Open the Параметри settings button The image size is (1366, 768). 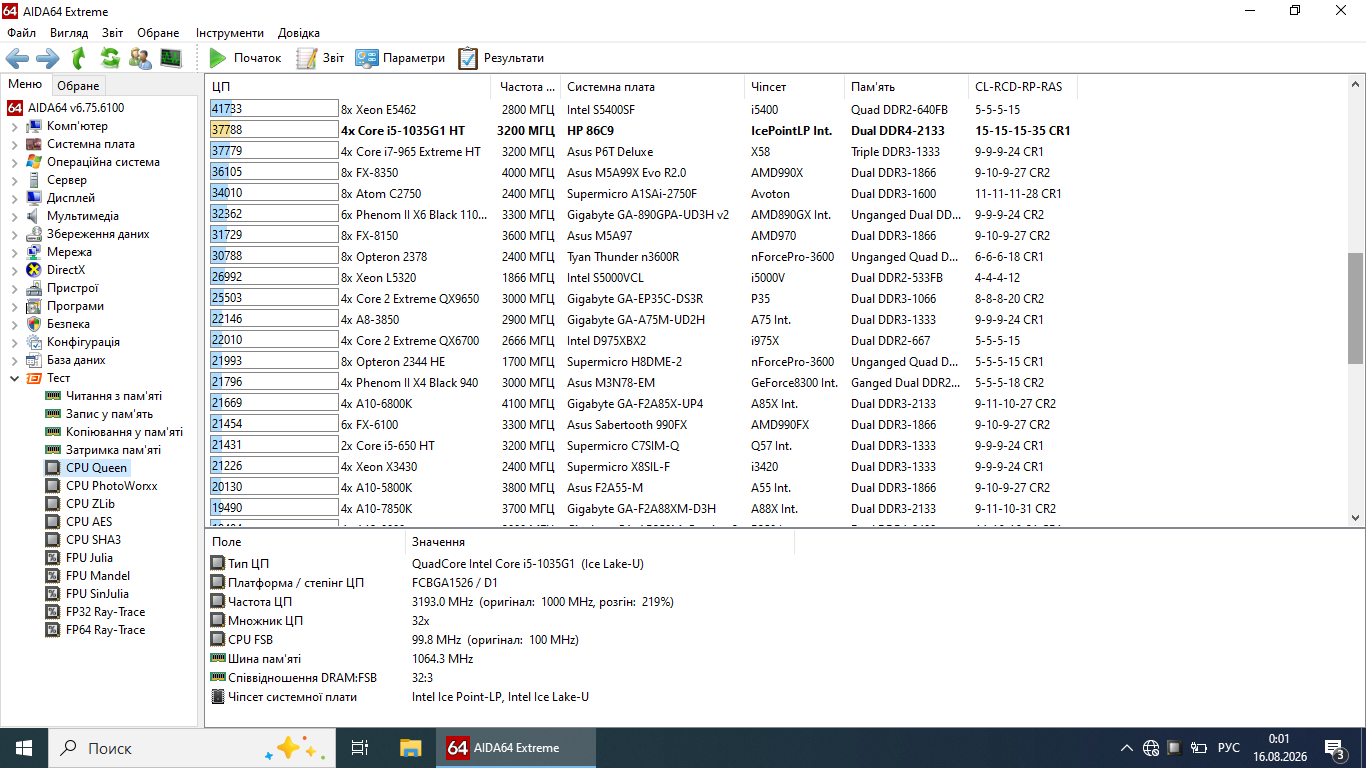[x=400, y=58]
